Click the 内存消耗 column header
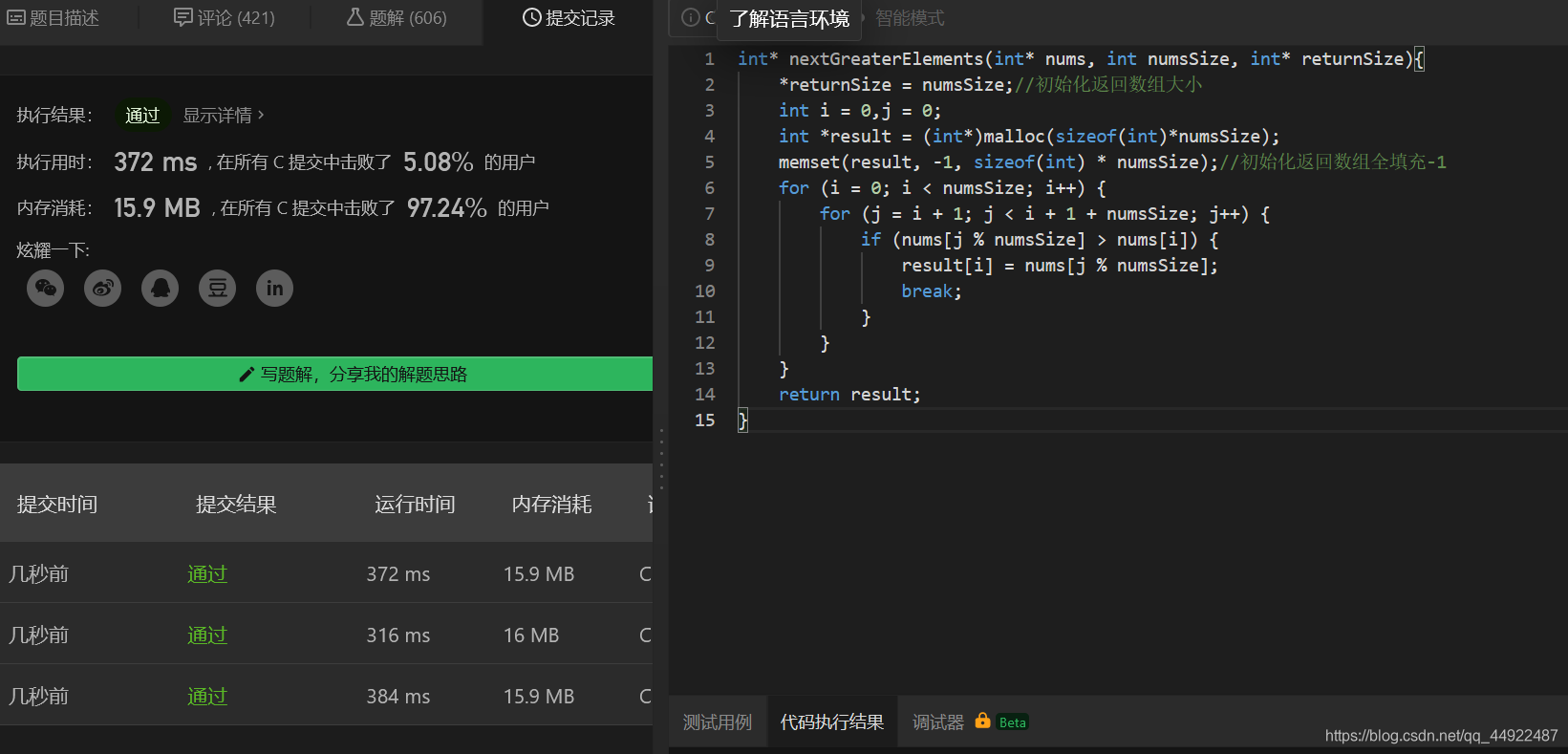1568x754 pixels. [551, 504]
